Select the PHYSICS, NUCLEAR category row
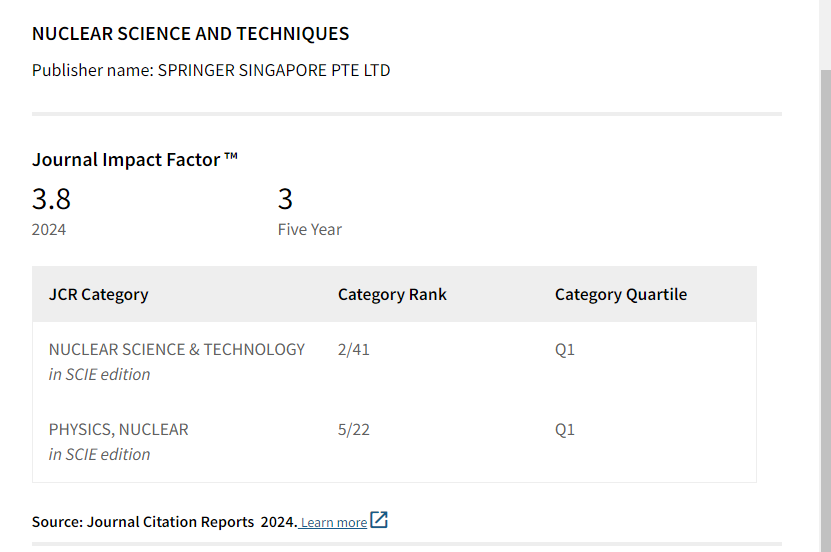831x552 pixels. click(118, 429)
